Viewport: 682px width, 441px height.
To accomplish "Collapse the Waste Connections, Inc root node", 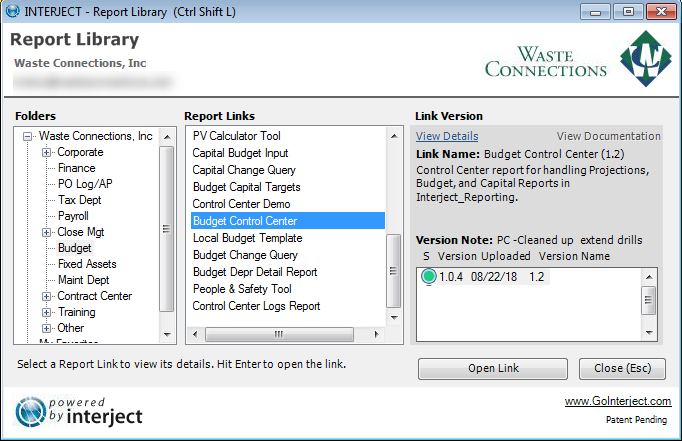I will coord(27,137).
